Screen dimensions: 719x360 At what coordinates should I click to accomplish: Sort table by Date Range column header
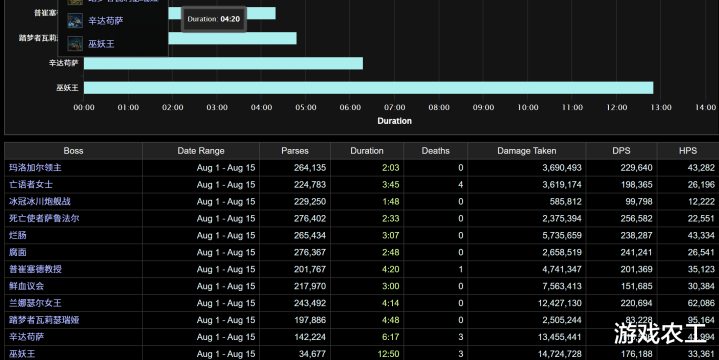(x=201, y=151)
